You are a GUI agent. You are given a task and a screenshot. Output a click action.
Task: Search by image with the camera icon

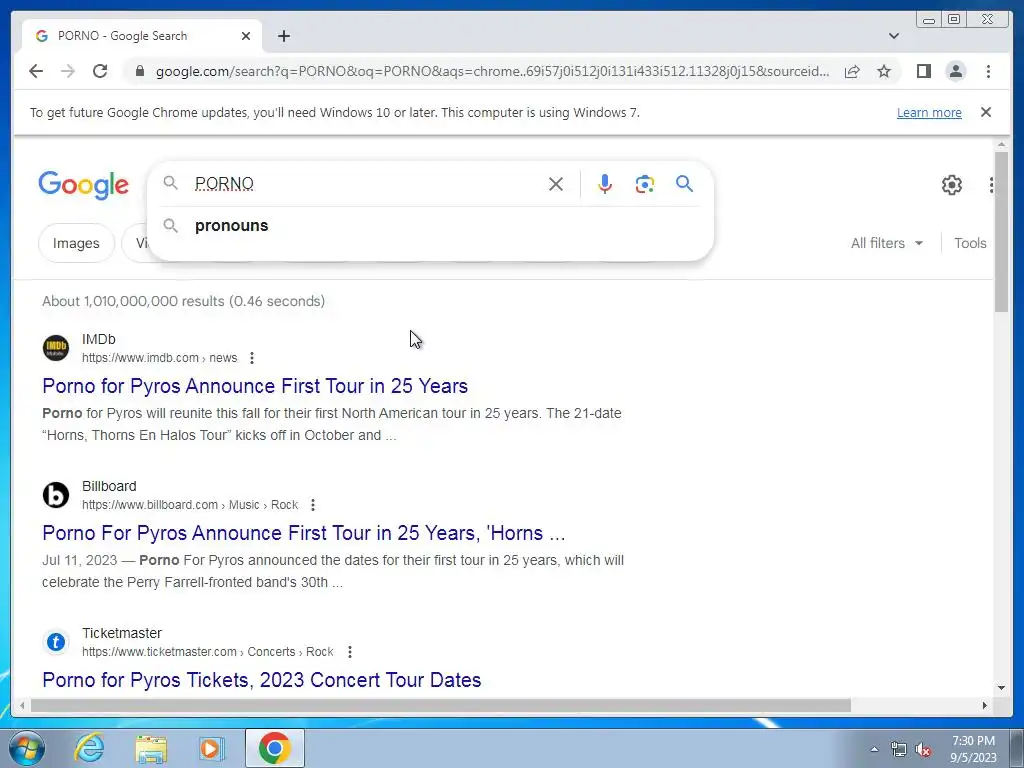click(645, 184)
